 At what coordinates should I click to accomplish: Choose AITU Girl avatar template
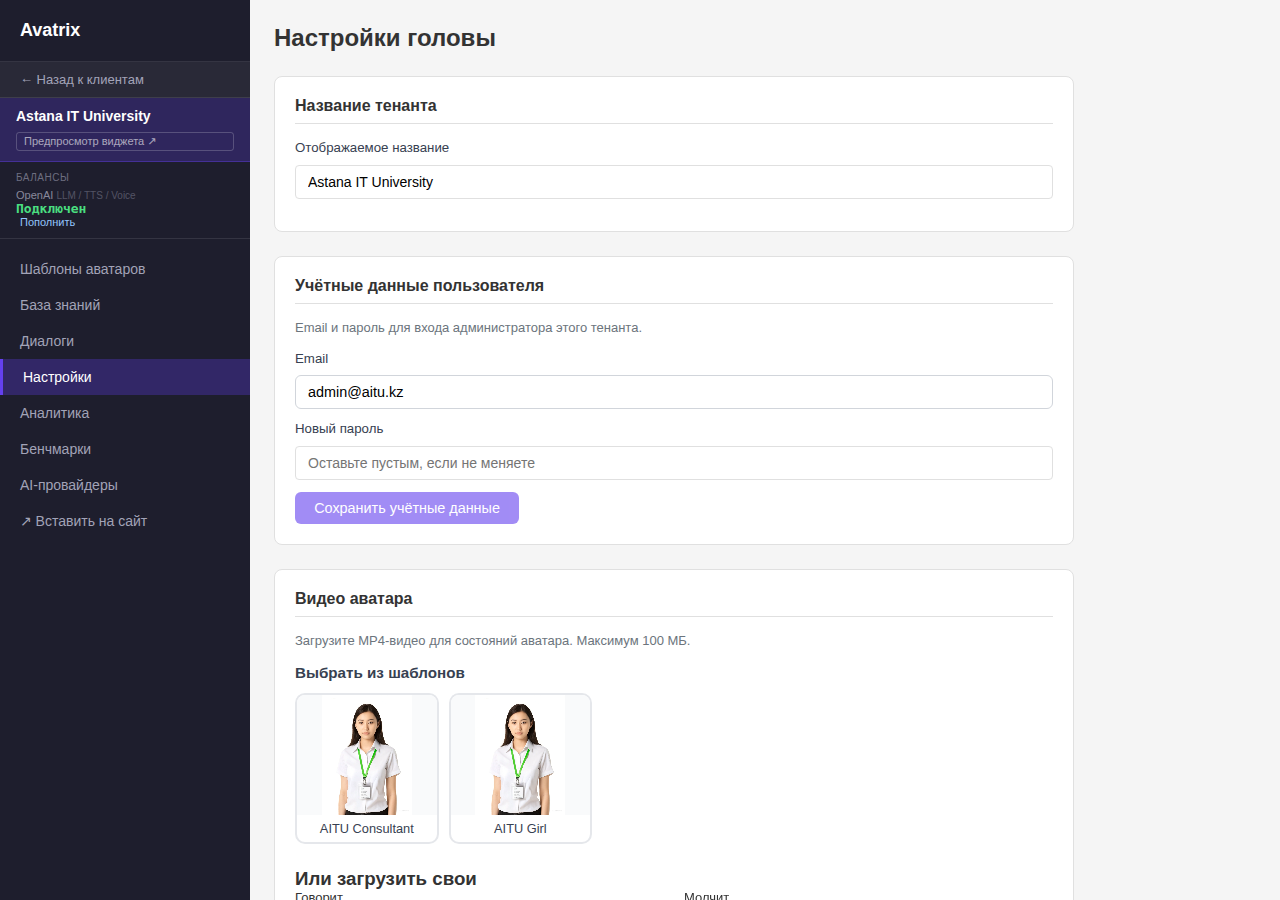tap(520, 767)
